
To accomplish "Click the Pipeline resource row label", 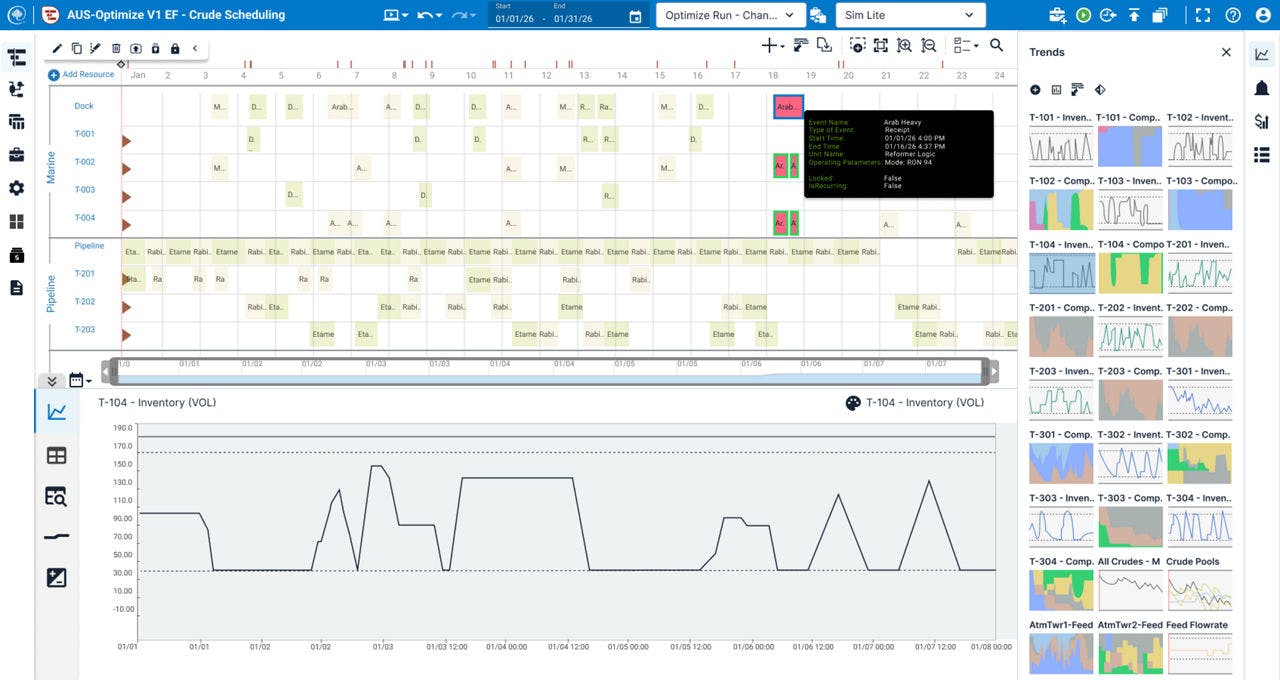I will pos(89,246).
